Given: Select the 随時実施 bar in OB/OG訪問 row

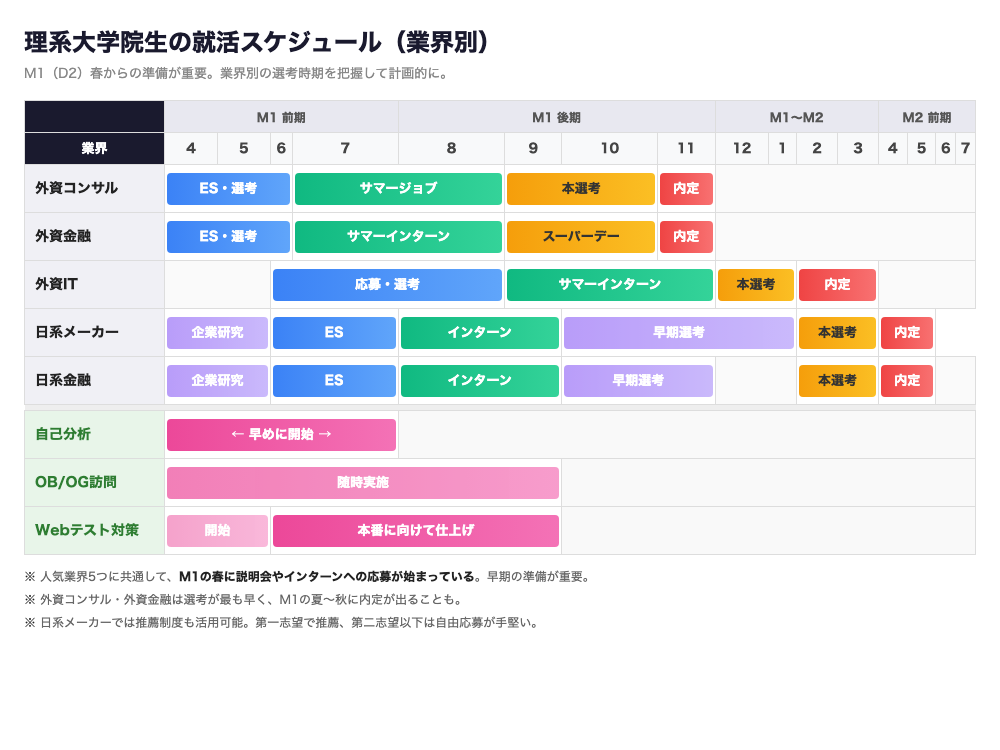Looking at the screenshot, I should click(x=362, y=482).
